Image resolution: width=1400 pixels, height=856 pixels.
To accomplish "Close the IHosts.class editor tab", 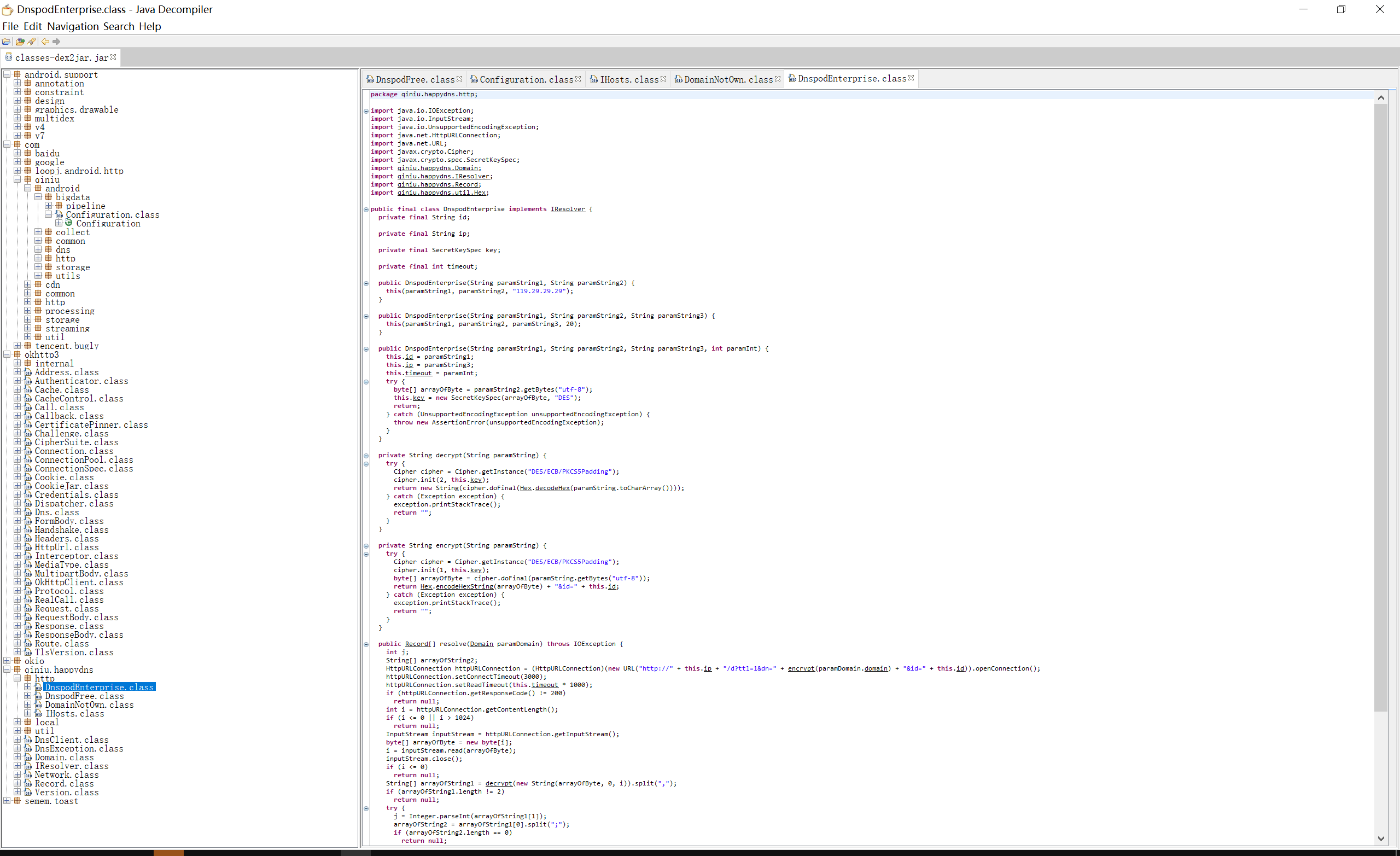I will click(664, 79).
